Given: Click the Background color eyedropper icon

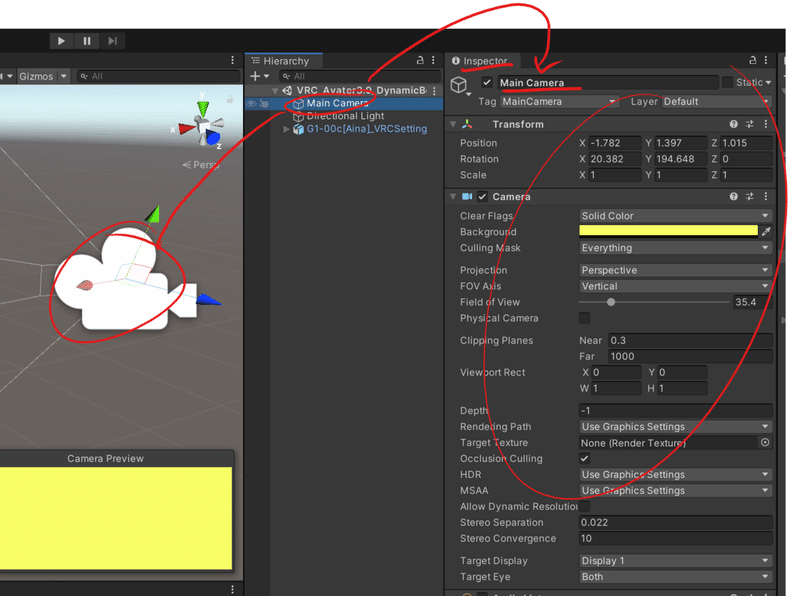Looking at the screenshot, I should coord(766,232).
